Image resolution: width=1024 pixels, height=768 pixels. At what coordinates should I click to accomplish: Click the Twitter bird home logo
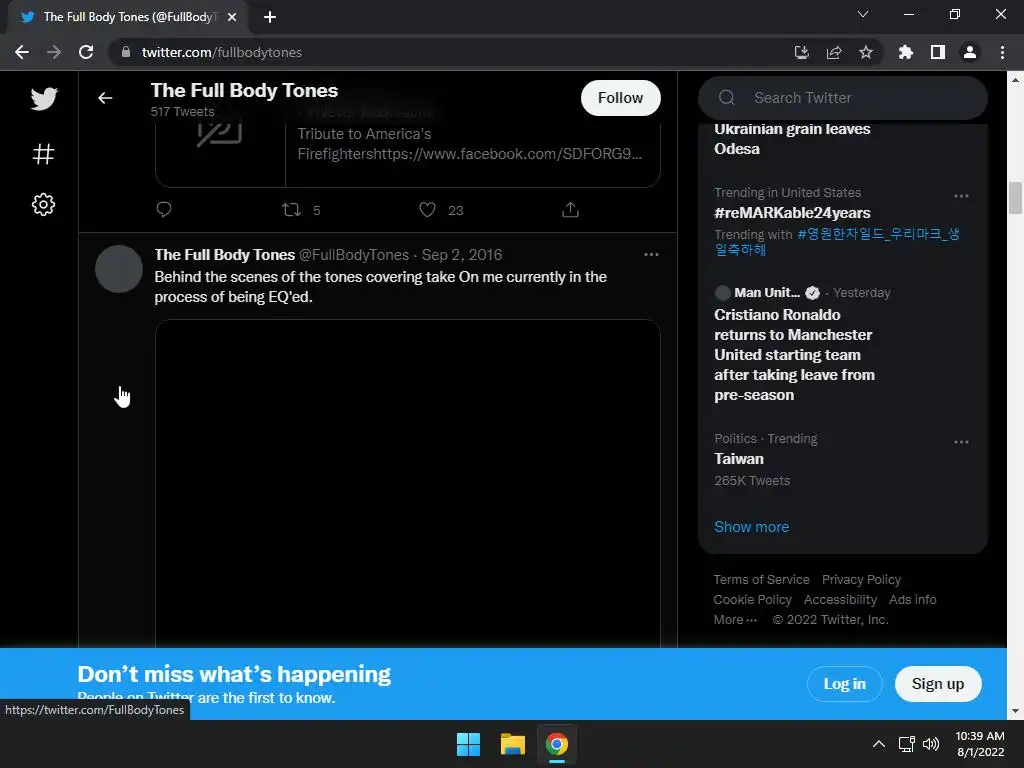[x=44, y=99]
